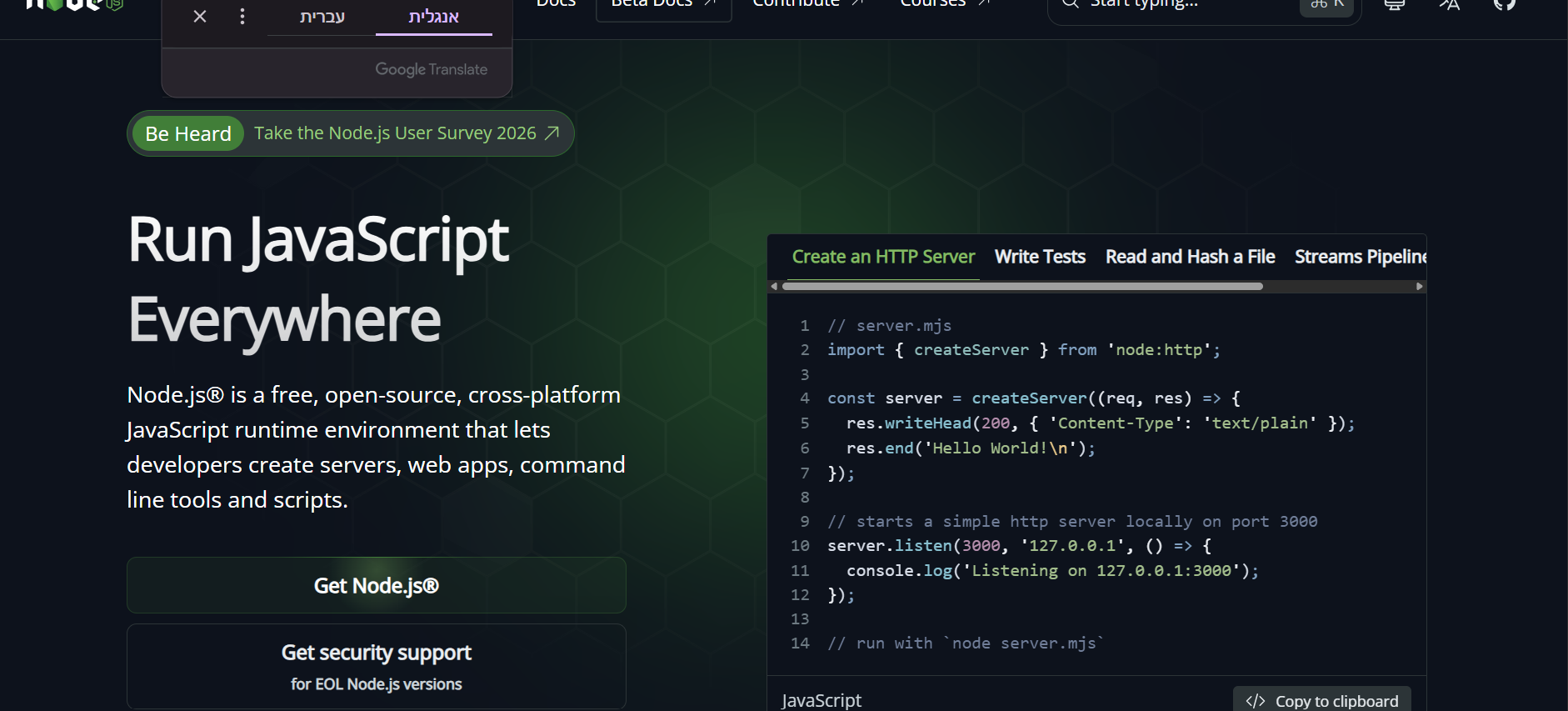Open Take the Node.js User Survey 2026
Screen dimensions: 1568x711
tap(395, 133)
